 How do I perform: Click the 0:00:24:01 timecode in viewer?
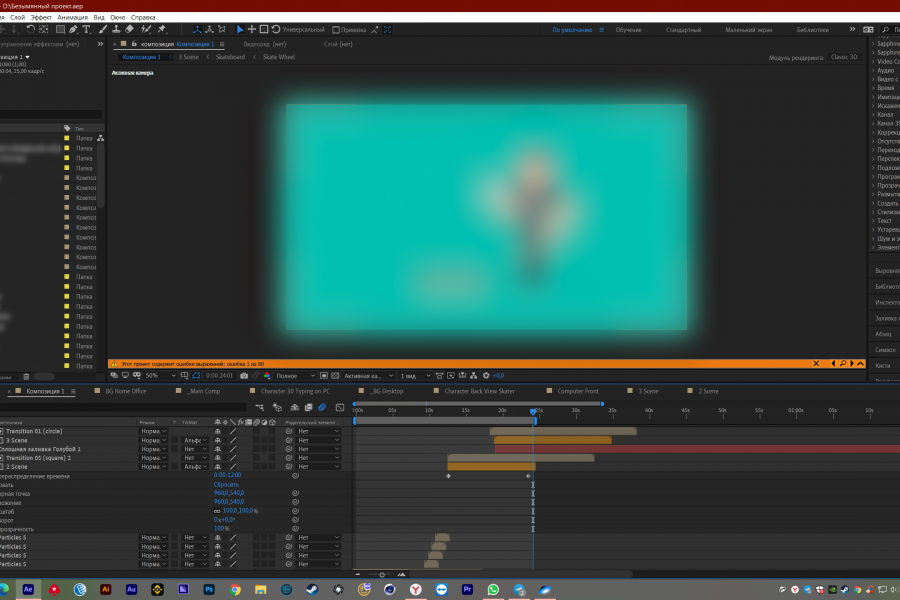[219, 376]
